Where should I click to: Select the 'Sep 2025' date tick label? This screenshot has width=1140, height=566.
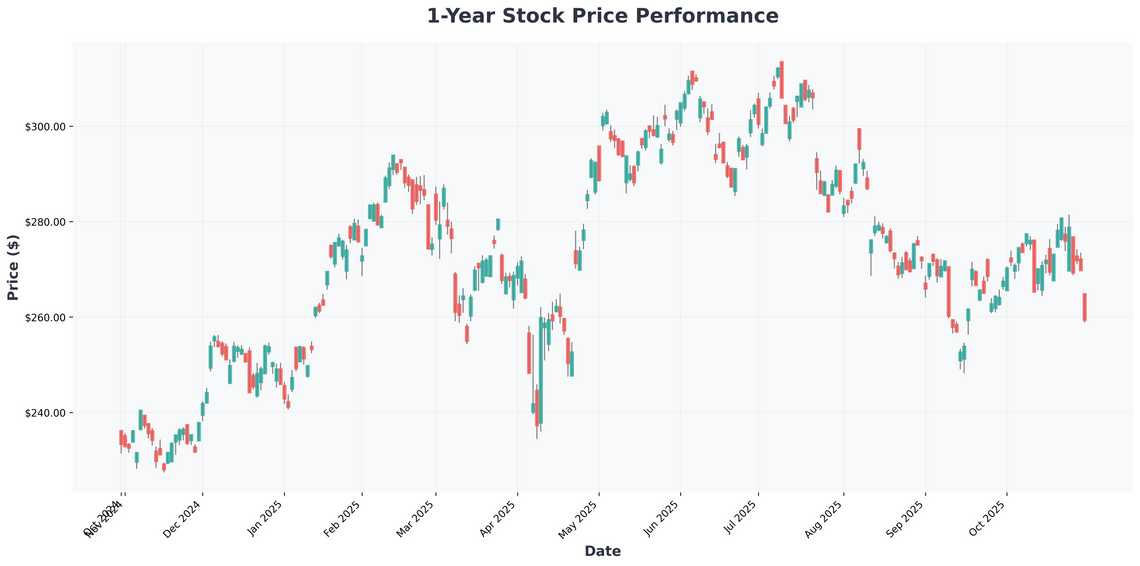tap(907, 518)
